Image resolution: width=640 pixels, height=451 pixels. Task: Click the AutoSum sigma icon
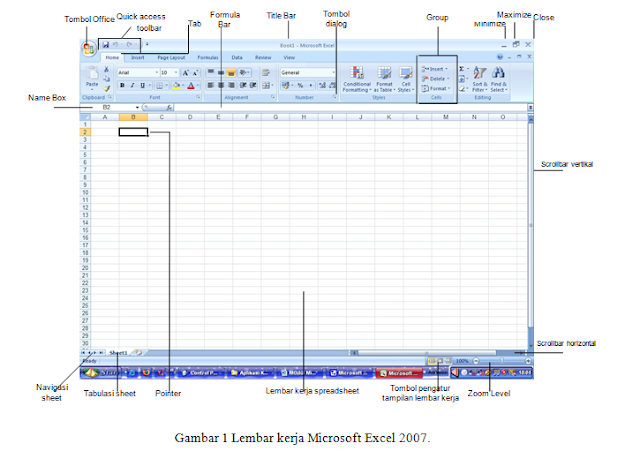[x=464, y=69]
